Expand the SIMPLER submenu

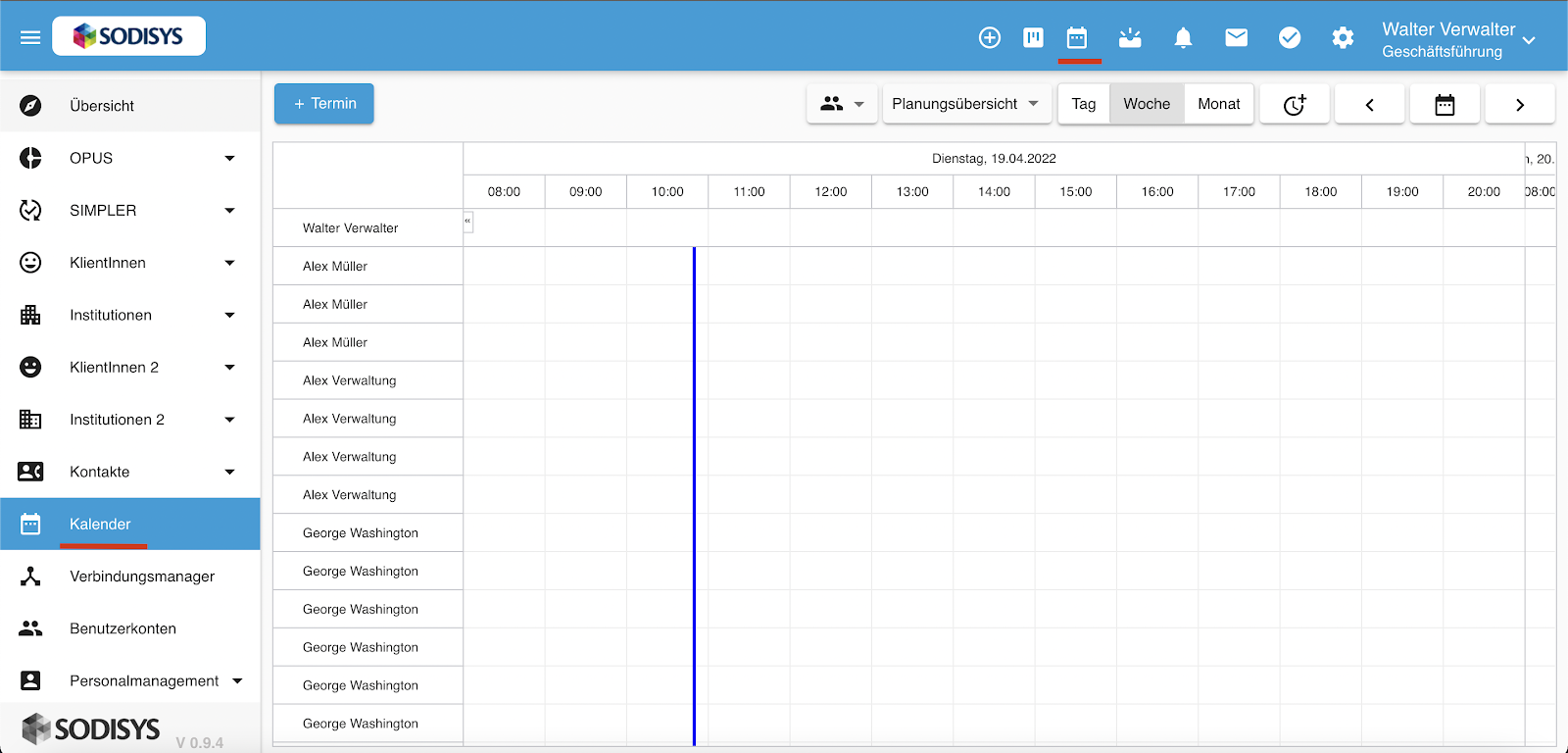point(229,210)
